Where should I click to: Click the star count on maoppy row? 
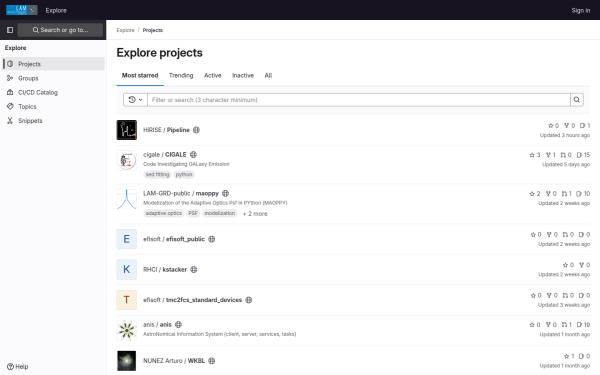pyautogui.click(x=535, y=194)
